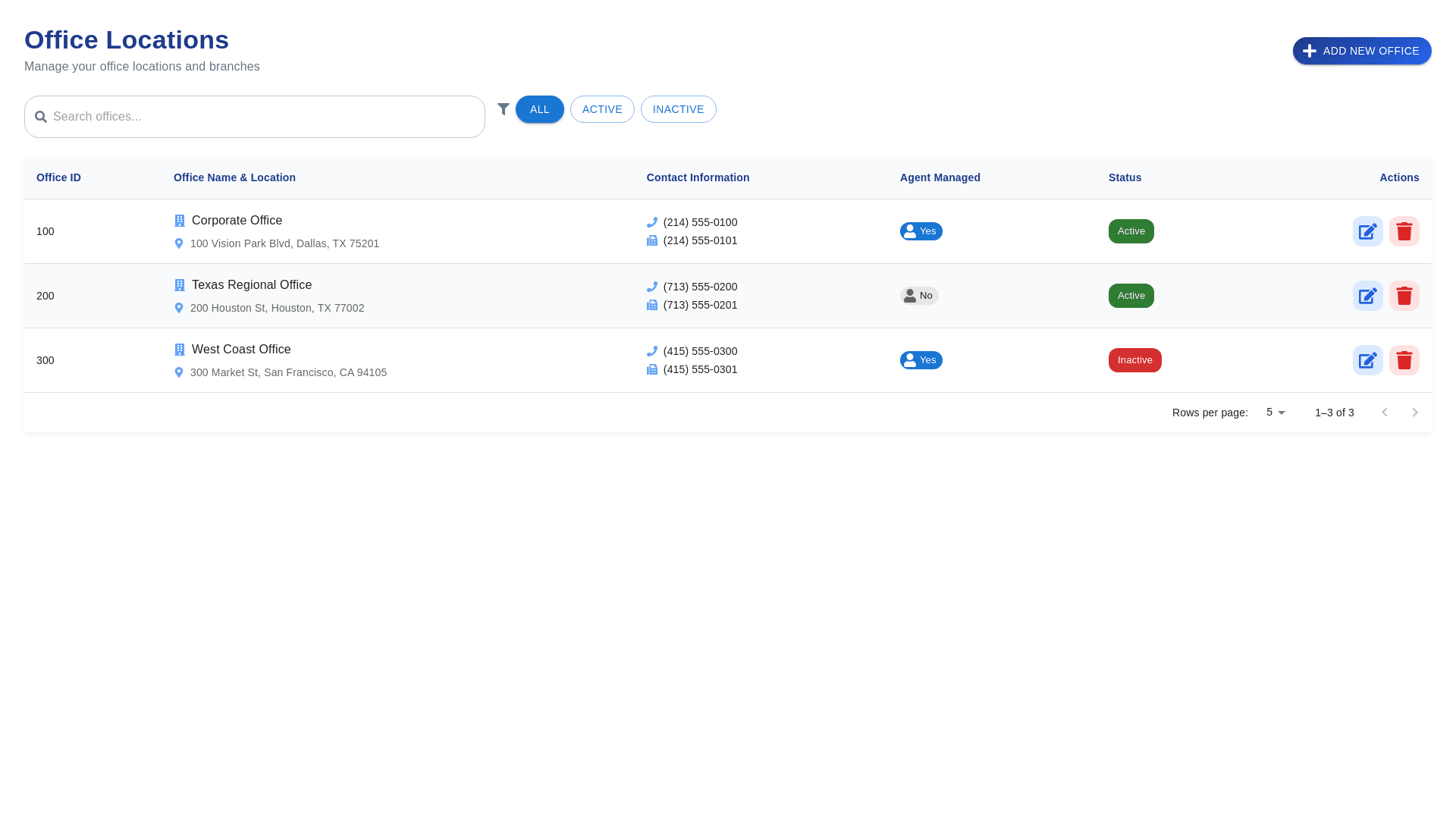This screenshot has width=1456, height=819.
Task: Toggle the Active status chip for Corporate Office
Action: 1131,231
